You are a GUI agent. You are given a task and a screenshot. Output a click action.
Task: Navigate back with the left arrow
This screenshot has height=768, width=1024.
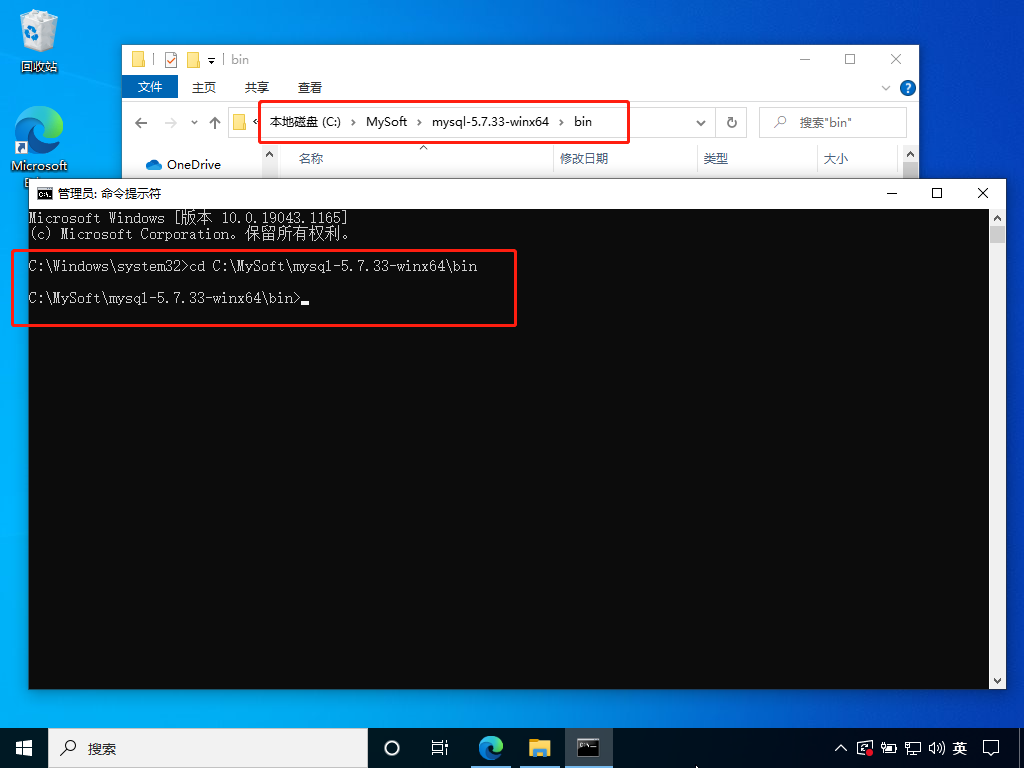click(x=142, y=123)
